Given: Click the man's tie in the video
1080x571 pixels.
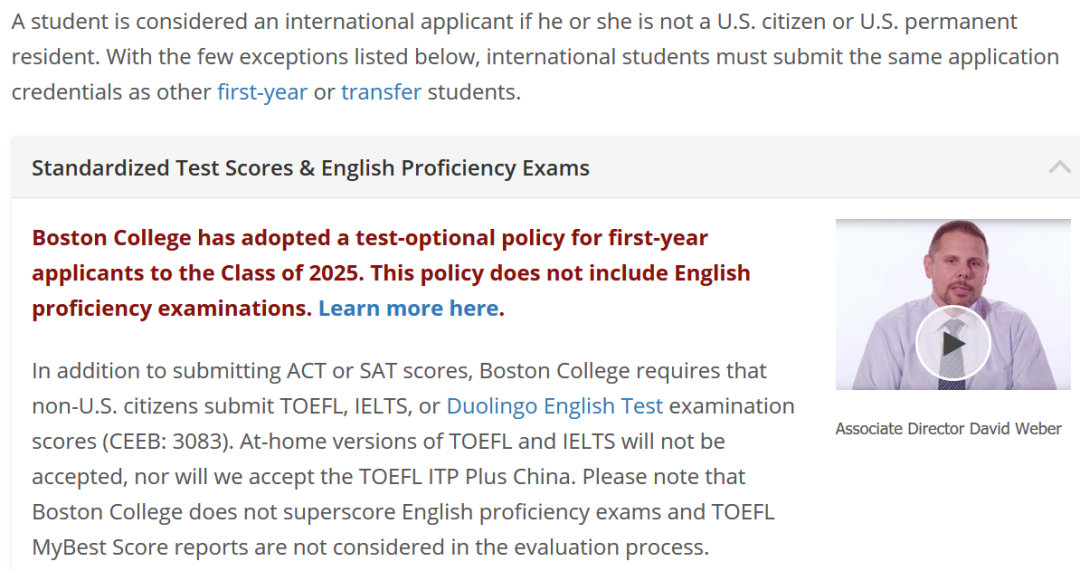Looking at the screenshot, I should coord(953,353).
